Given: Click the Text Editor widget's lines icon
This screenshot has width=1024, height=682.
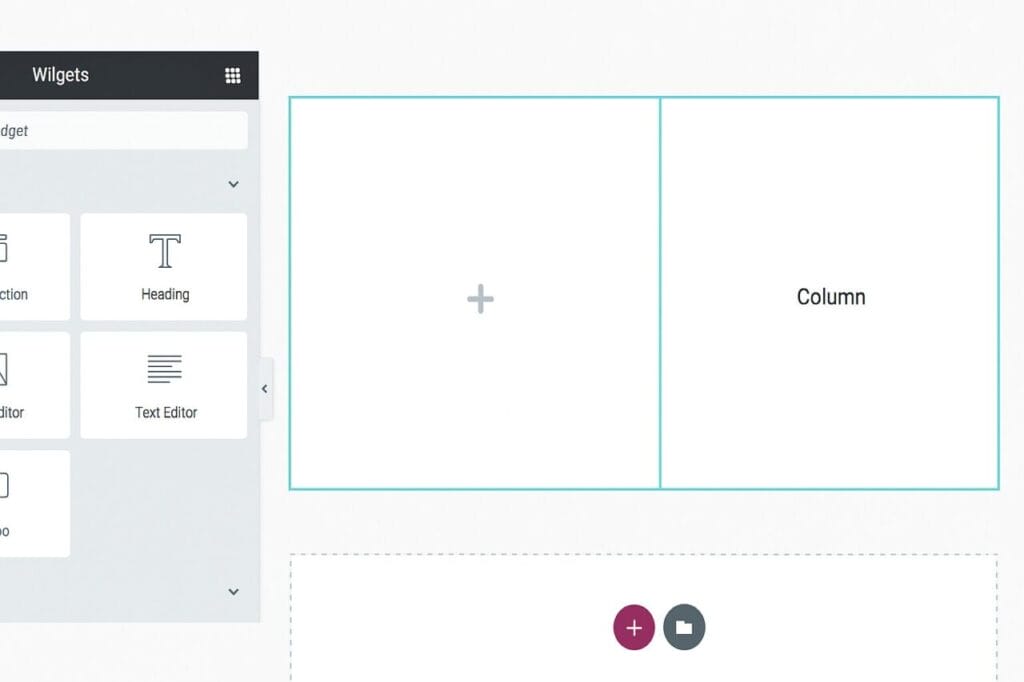Looking at the screenshot, I should [x=165, y=369].
